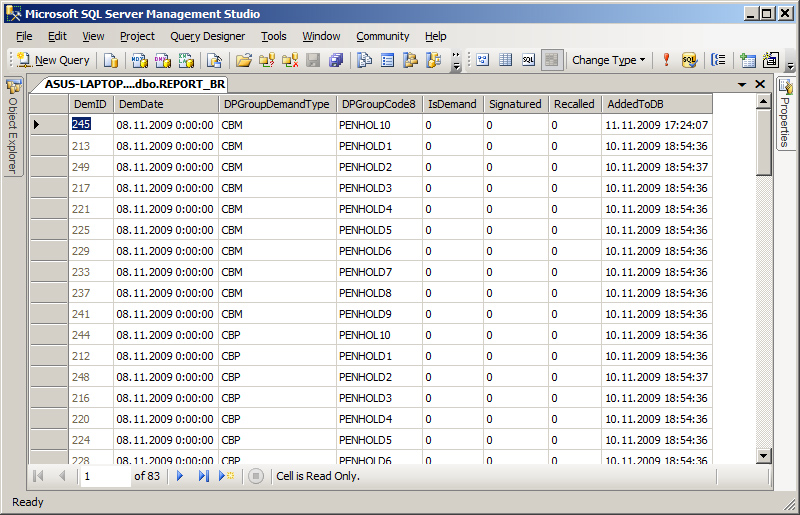Open the Query Designer menu

tap(207, 36)
